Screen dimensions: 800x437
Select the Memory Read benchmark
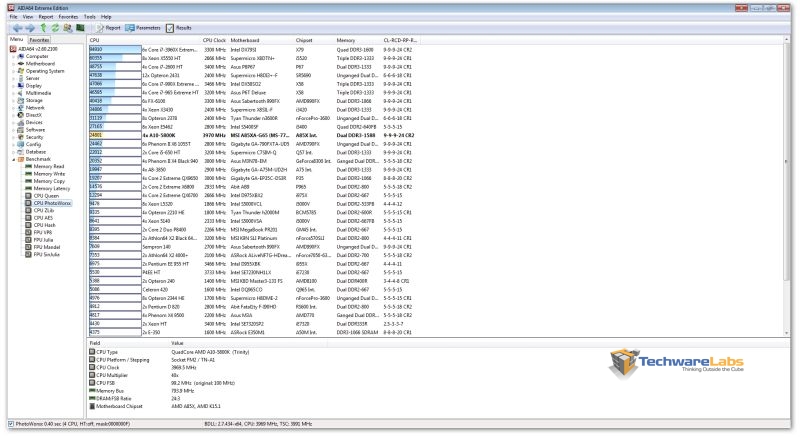tap(48, 166)
